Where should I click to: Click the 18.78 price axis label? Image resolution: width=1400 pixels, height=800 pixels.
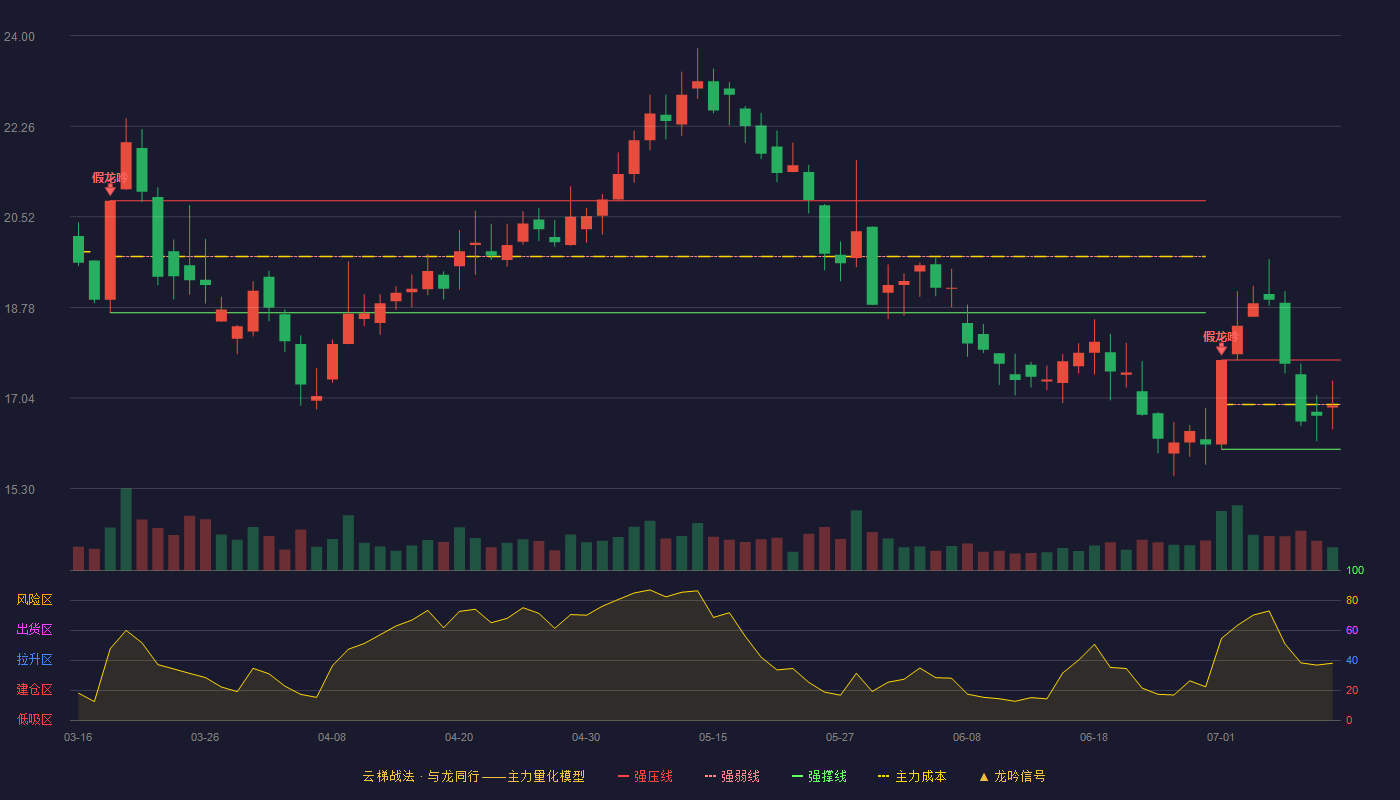click(19, 309)
